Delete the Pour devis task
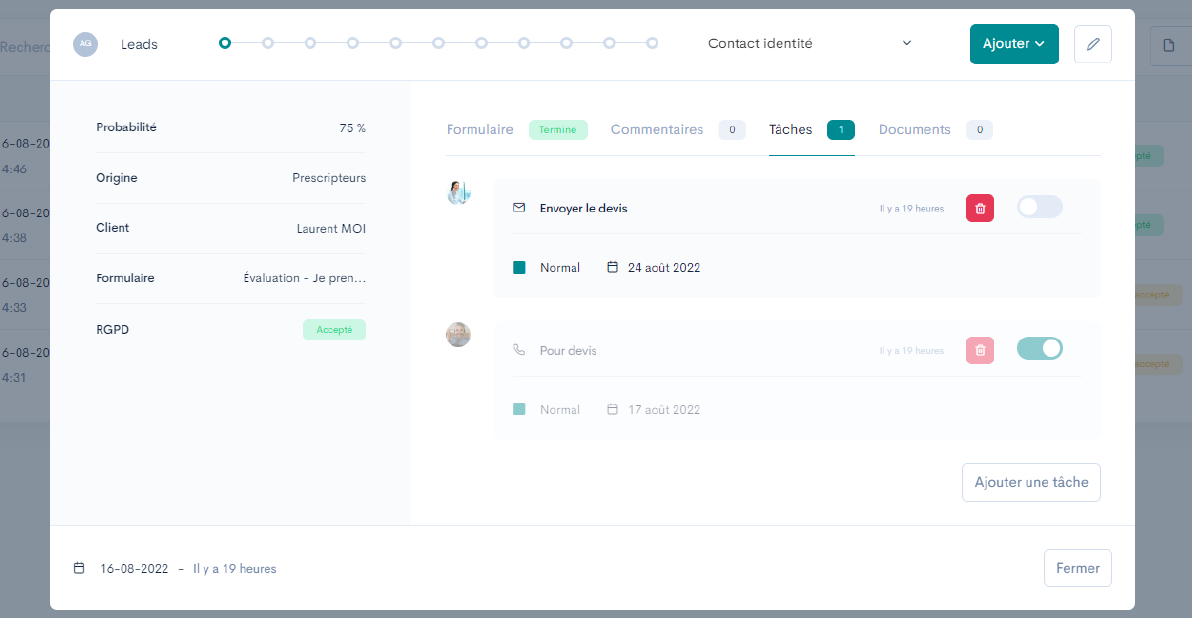Screen dimensions: 1192x618 tap(980, 350)
